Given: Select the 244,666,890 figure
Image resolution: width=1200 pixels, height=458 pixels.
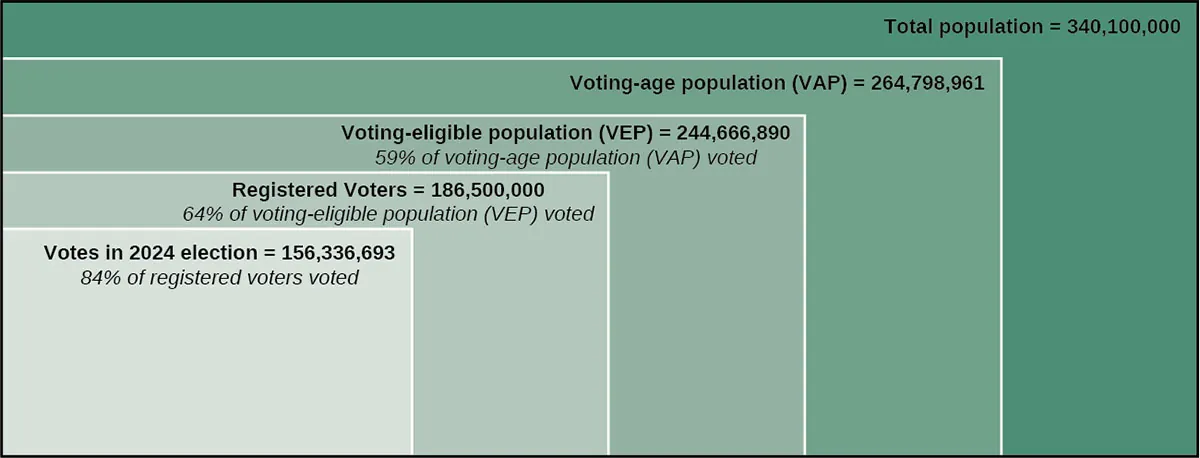Looking at the screenshot, I should coord(733,133).
